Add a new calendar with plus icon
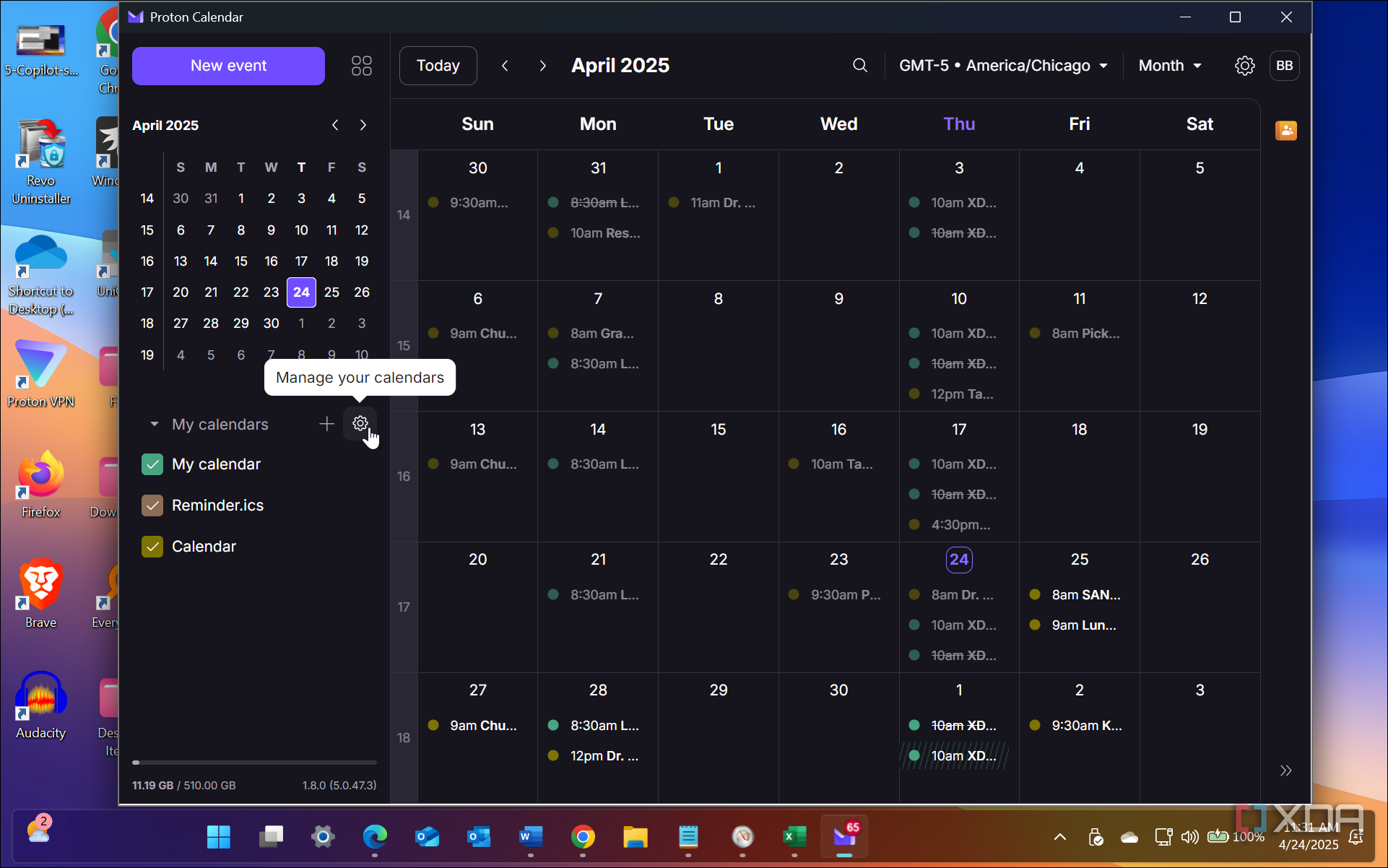This screenshot has height=868, width=1388. [x=326, y=424]
